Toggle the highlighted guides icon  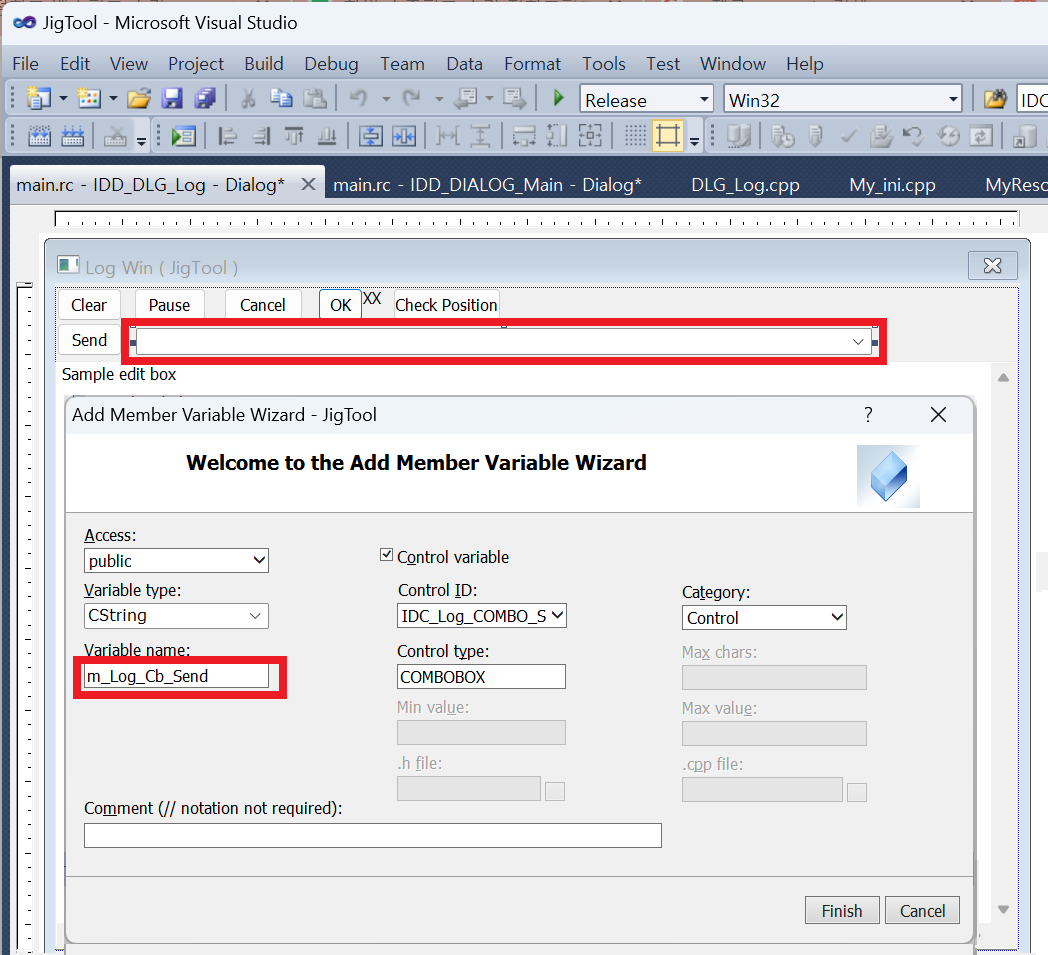668,136
